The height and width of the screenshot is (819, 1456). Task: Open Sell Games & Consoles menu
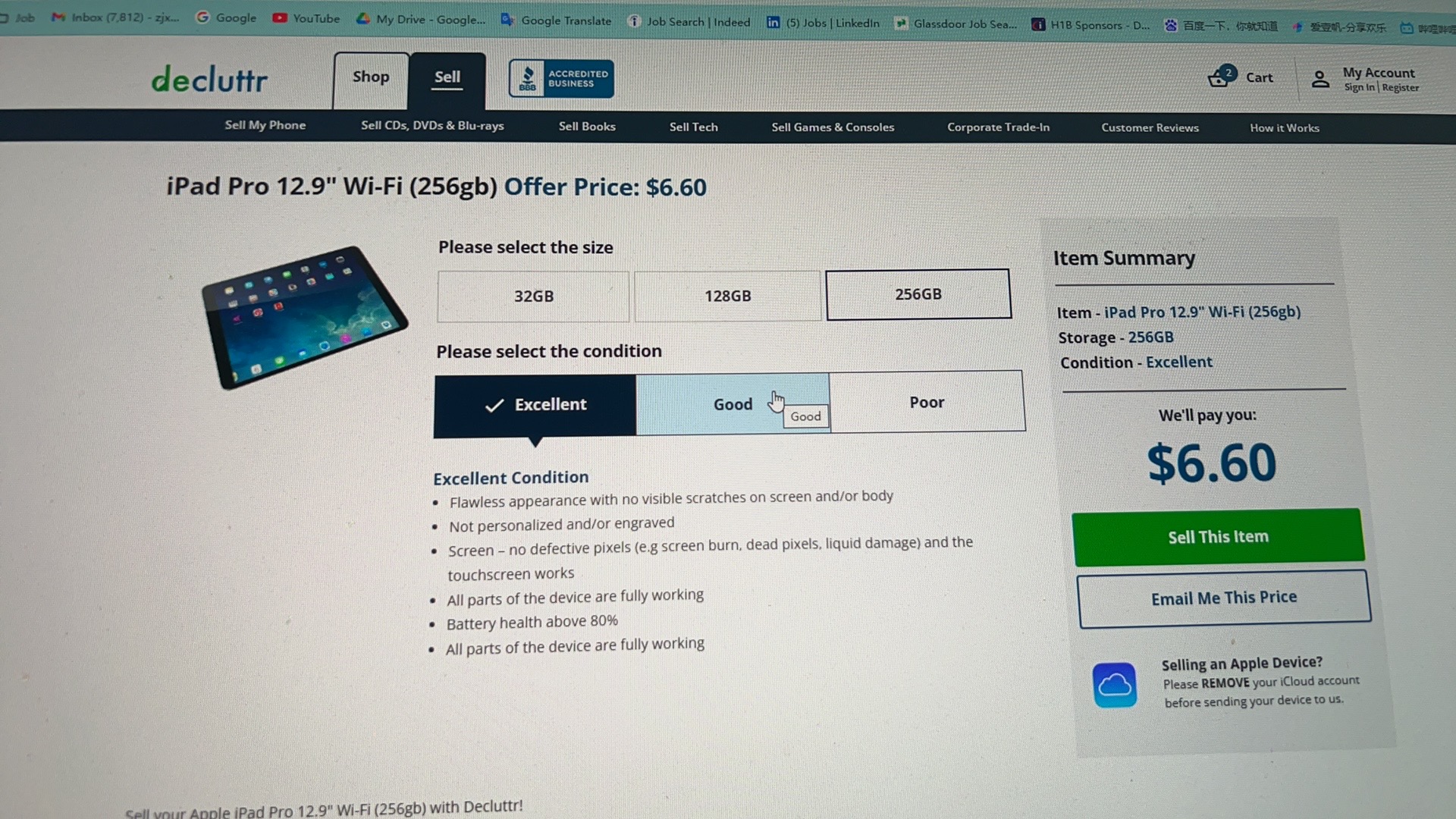[x=833, y=127]
